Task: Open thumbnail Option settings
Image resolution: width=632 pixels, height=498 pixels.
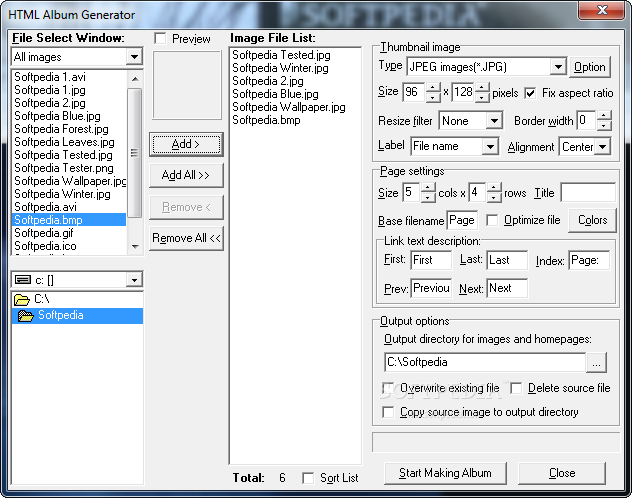Action: 590,67
